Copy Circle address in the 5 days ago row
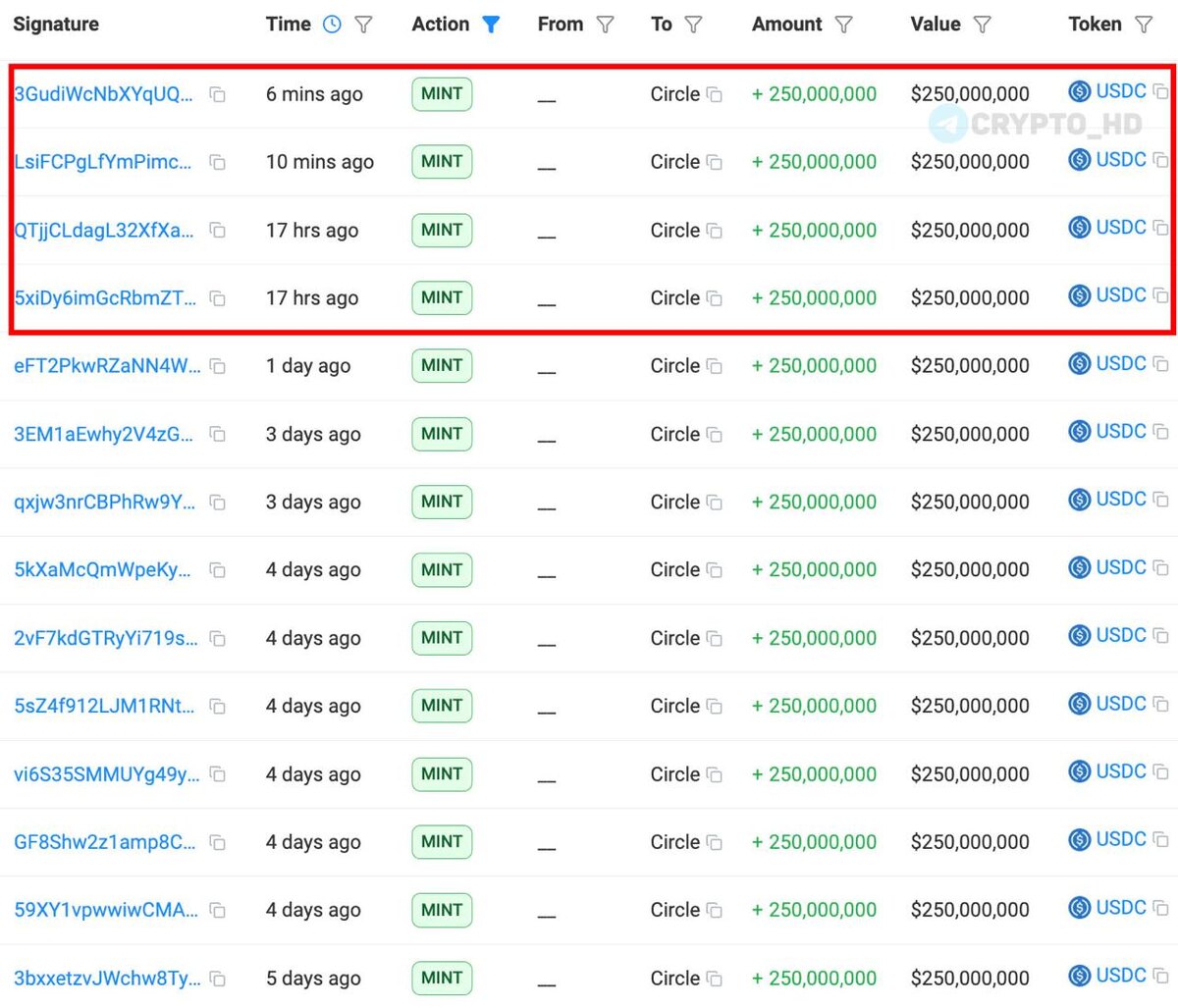Screen dimensions: 1178x1008 click(715, 979)
